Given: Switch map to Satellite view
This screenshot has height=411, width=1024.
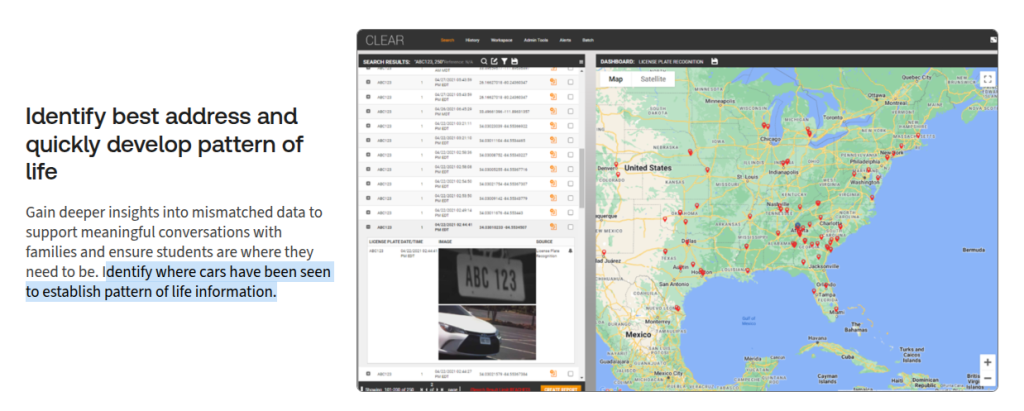Looking at the screenshot, I should [653, 78].
